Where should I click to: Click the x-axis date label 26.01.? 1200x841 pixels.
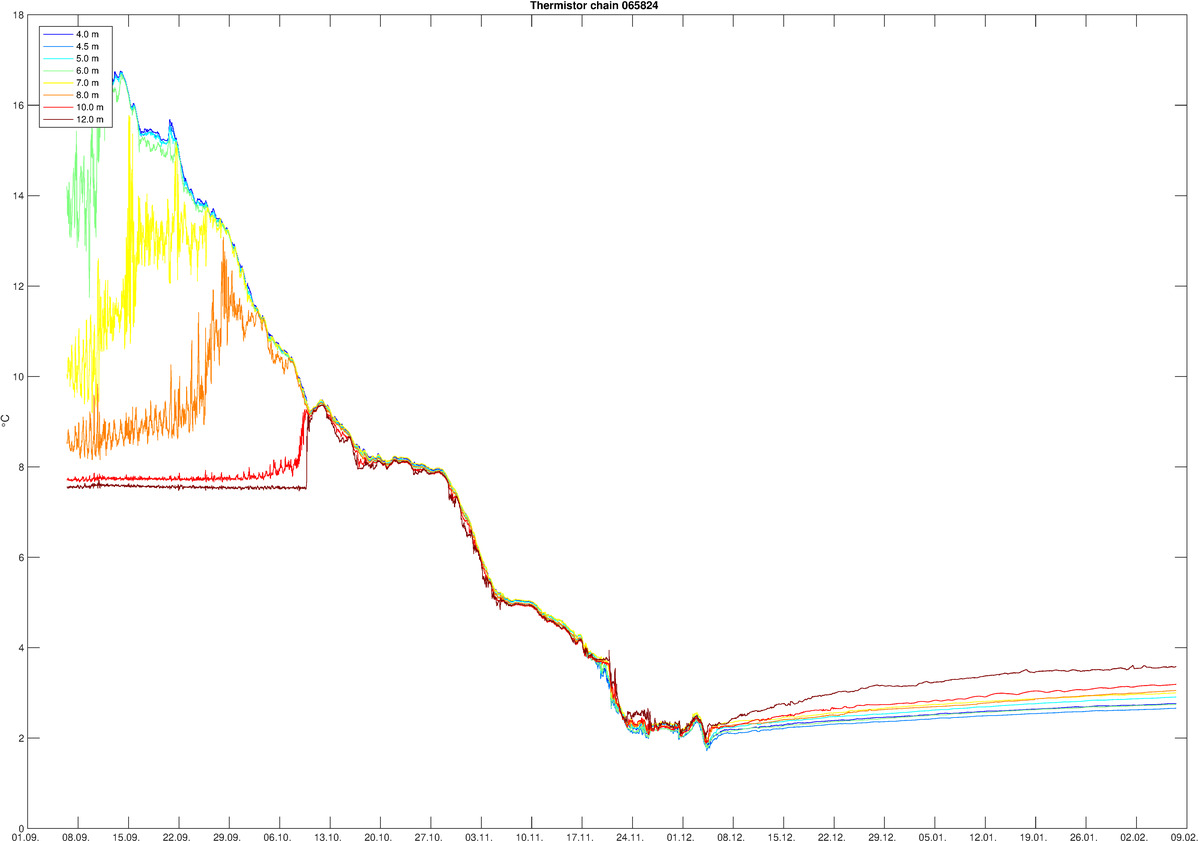tap(1084, 836)
